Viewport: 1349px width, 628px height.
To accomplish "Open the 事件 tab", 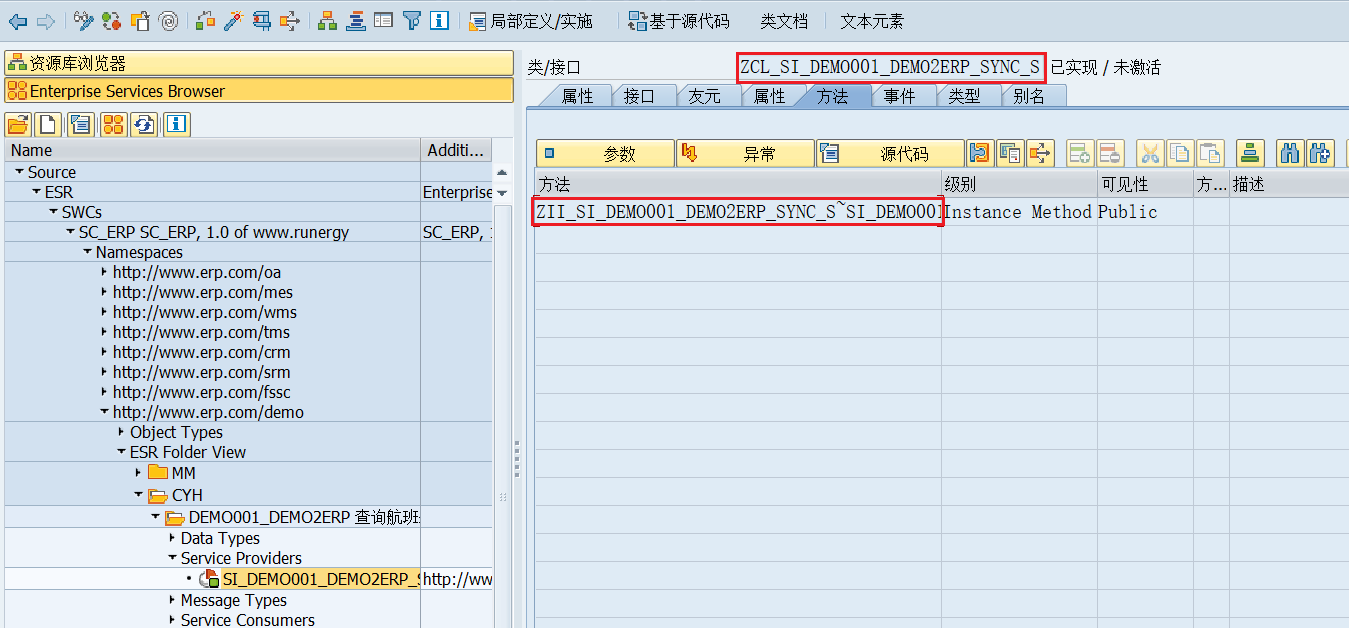I will tap(900, 96).
